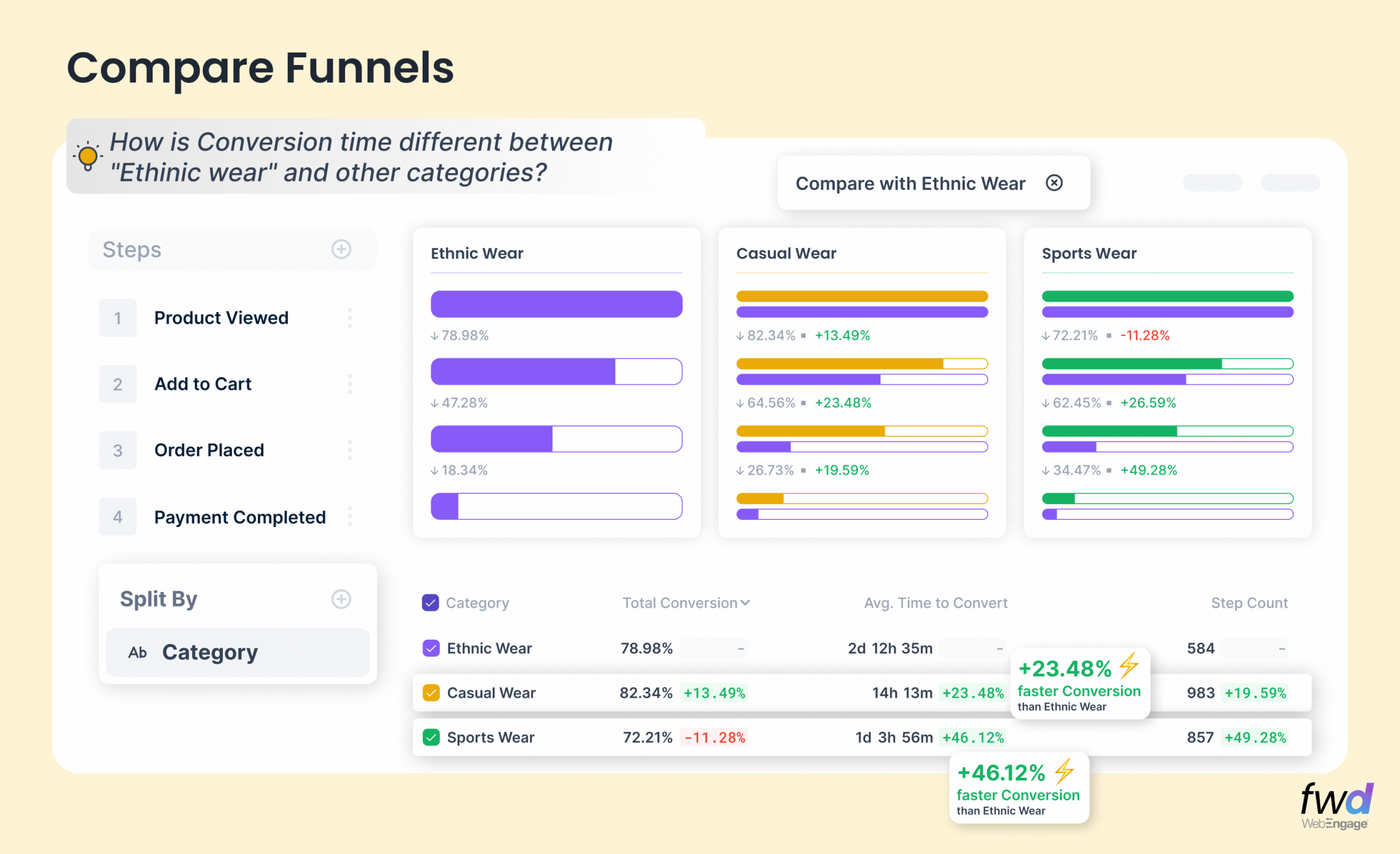Open options menu for Product Viewed step
This screenshot has width=1400, height=854.
click(x=349, y=318)
